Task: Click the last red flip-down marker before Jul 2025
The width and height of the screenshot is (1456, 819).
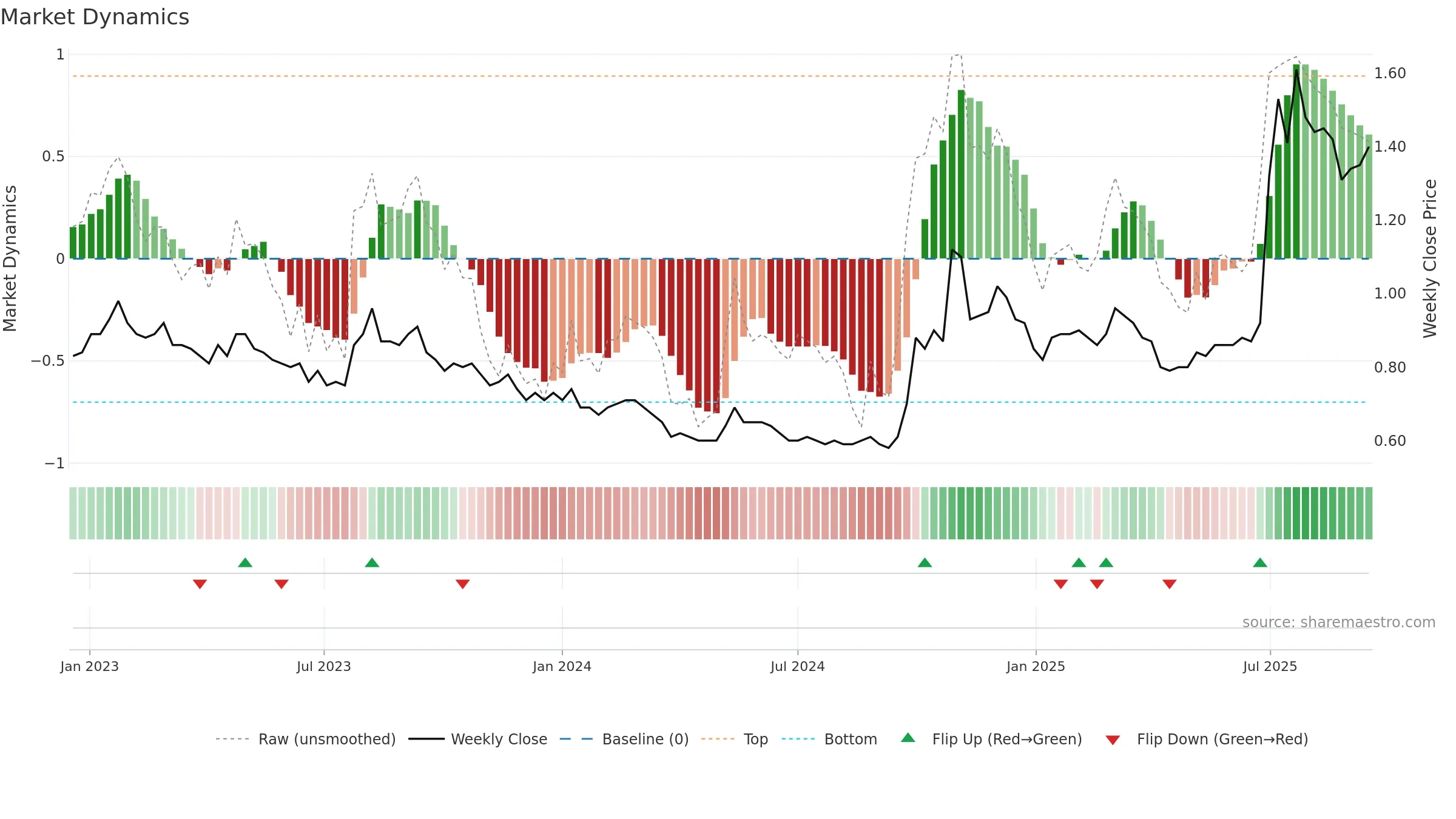Action: (x=1170, y=584)
